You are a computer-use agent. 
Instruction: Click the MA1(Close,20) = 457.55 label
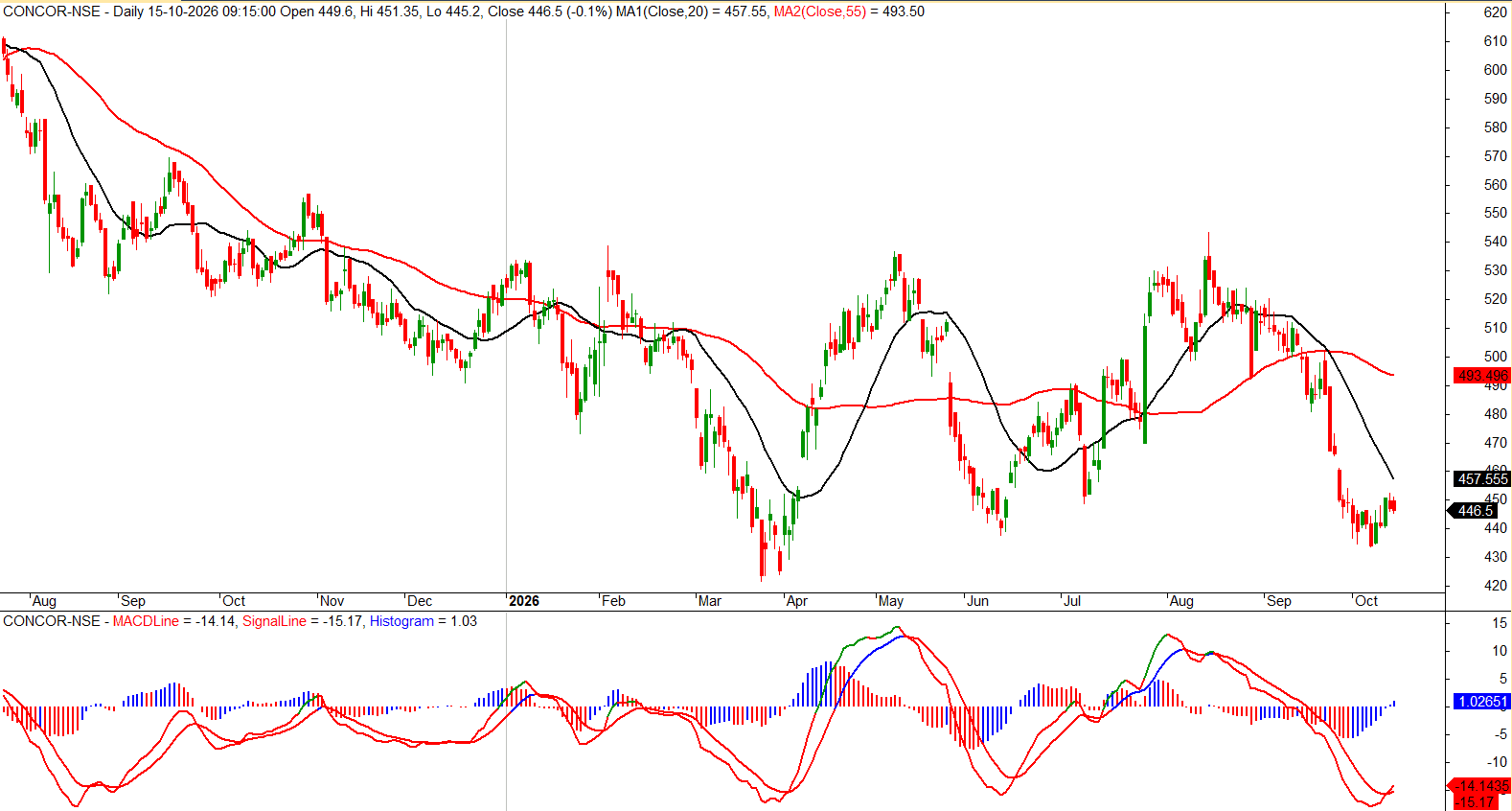(691, 12)
